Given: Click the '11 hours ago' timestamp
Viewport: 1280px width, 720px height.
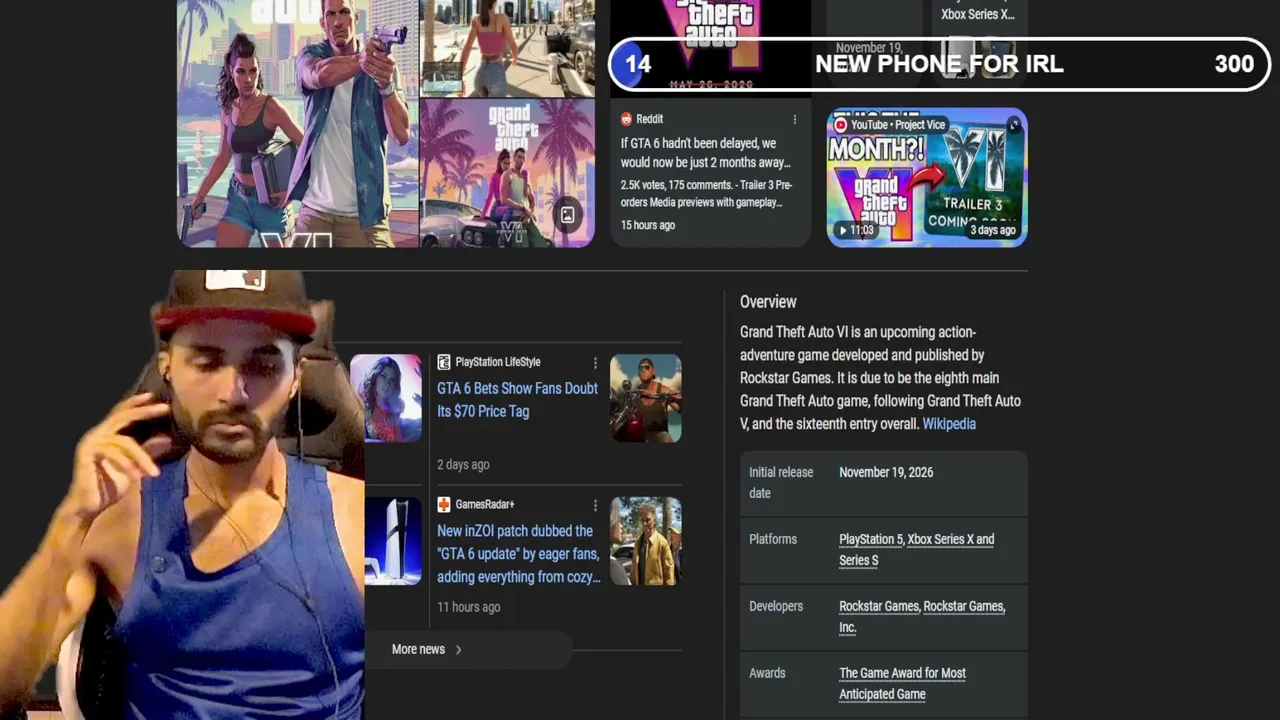Looking at the screenshot, I should (x=468, y=607).
